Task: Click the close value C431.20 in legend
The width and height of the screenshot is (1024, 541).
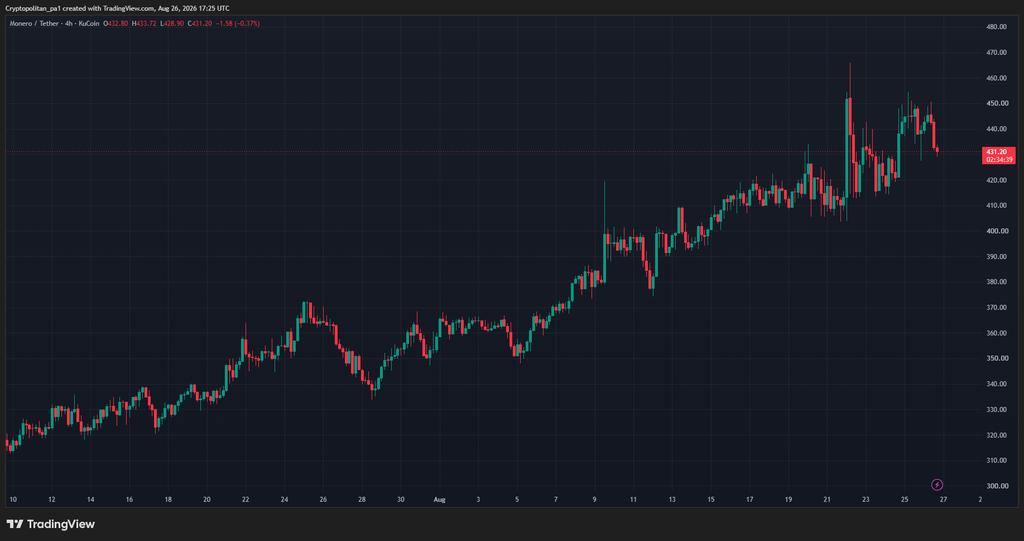Action: (199, 24)
